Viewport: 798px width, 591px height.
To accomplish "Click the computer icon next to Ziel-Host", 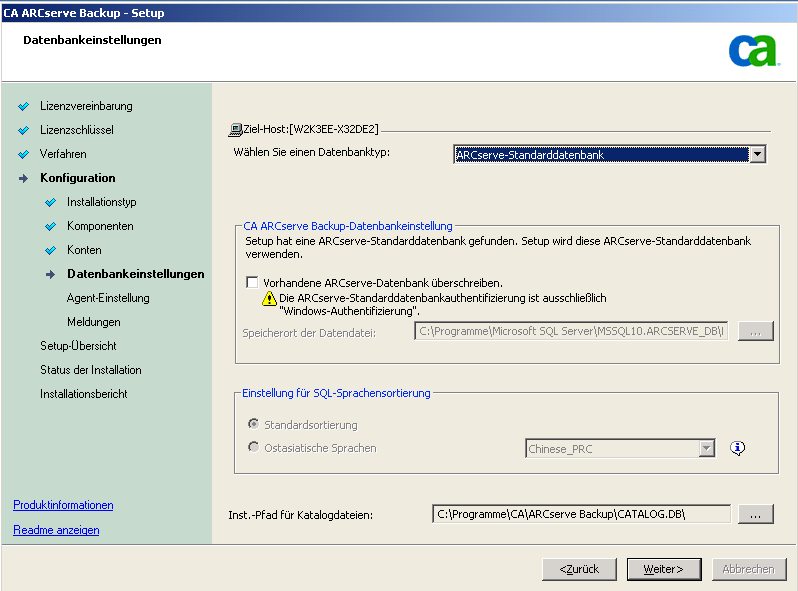I will pos(235,130).
